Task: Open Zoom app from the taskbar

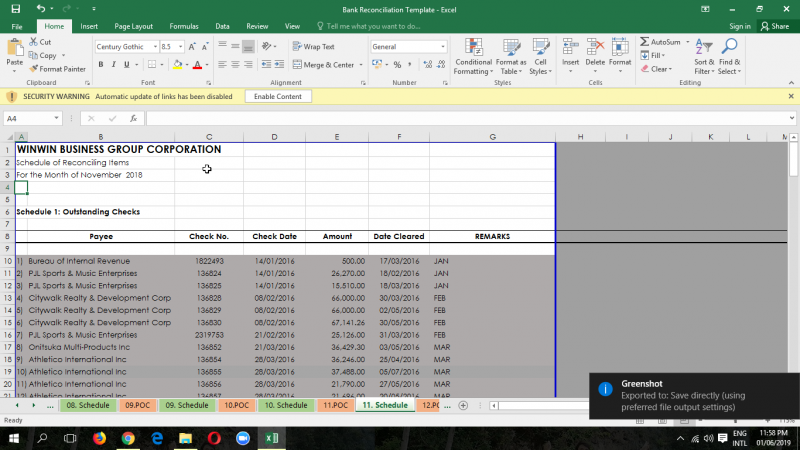Action: pos(242,438)
